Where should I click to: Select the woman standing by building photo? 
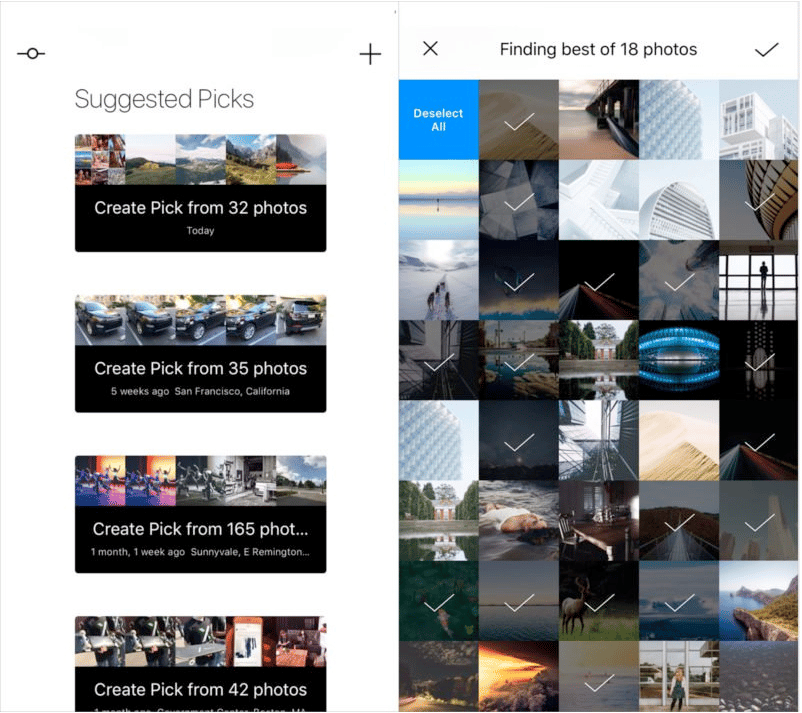tap(679, 677)
